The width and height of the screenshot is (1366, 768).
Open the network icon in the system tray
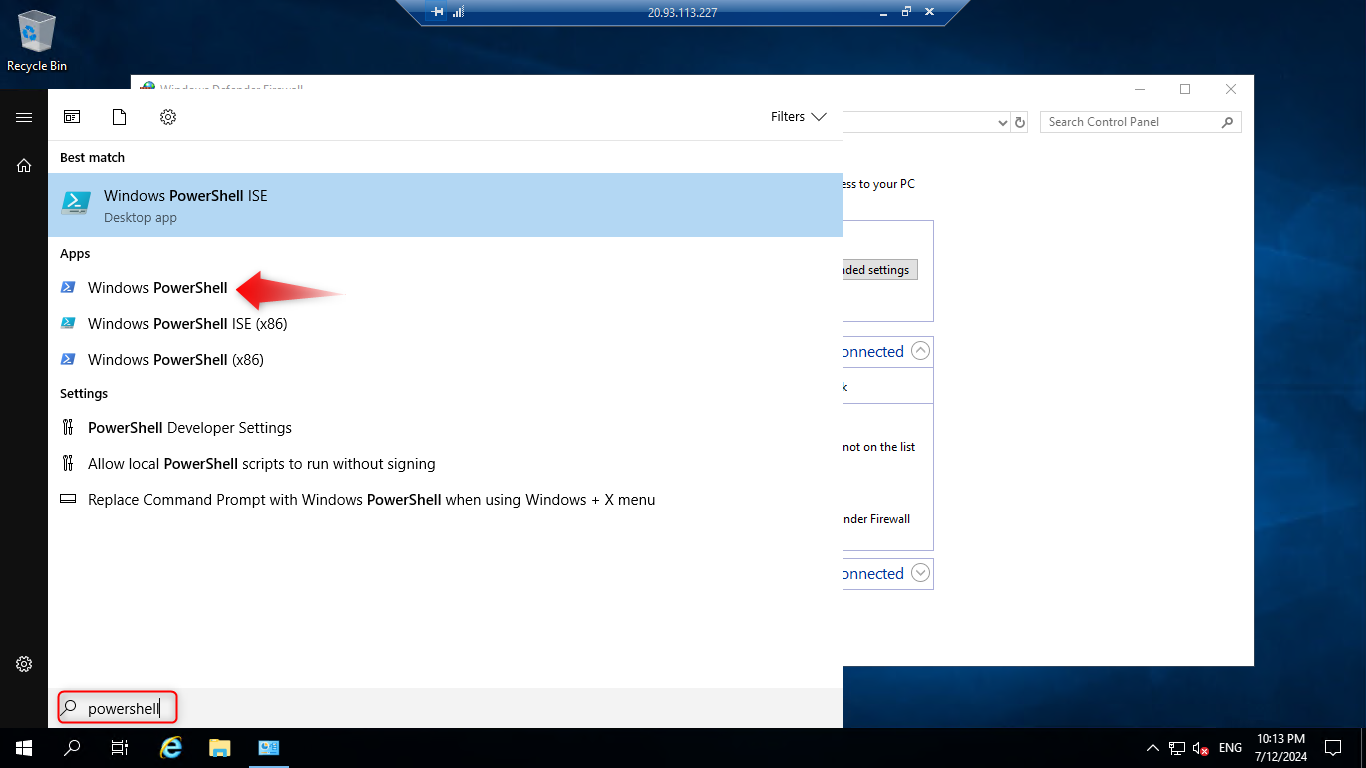point(1176,748)
